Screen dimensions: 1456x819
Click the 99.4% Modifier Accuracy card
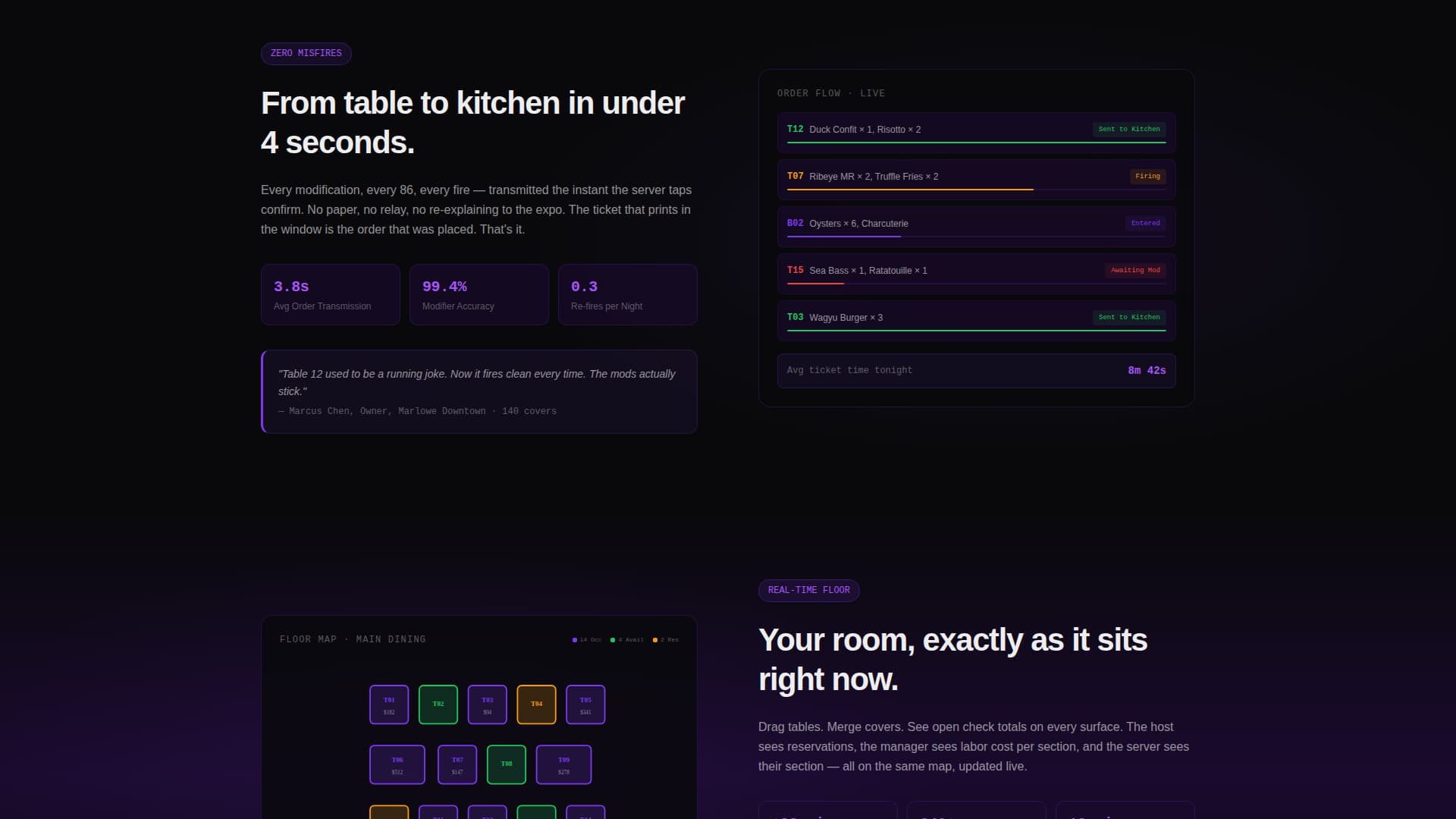click(479, 295)
